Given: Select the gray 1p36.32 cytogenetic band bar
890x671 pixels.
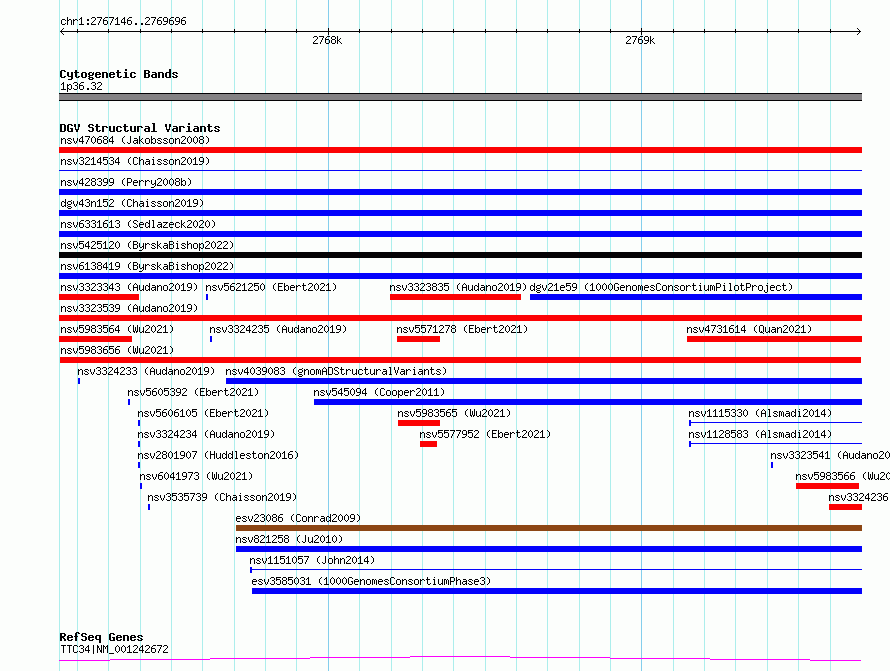Looking at the screenshot, I should pyautogui.click(x=460, y=97).
